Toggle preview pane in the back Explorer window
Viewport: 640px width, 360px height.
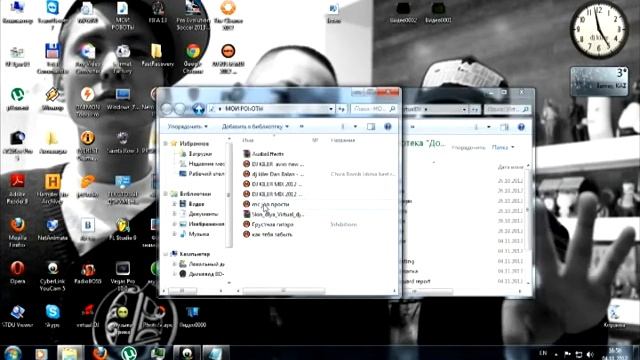pyautogui.click(x=504, y=127)
